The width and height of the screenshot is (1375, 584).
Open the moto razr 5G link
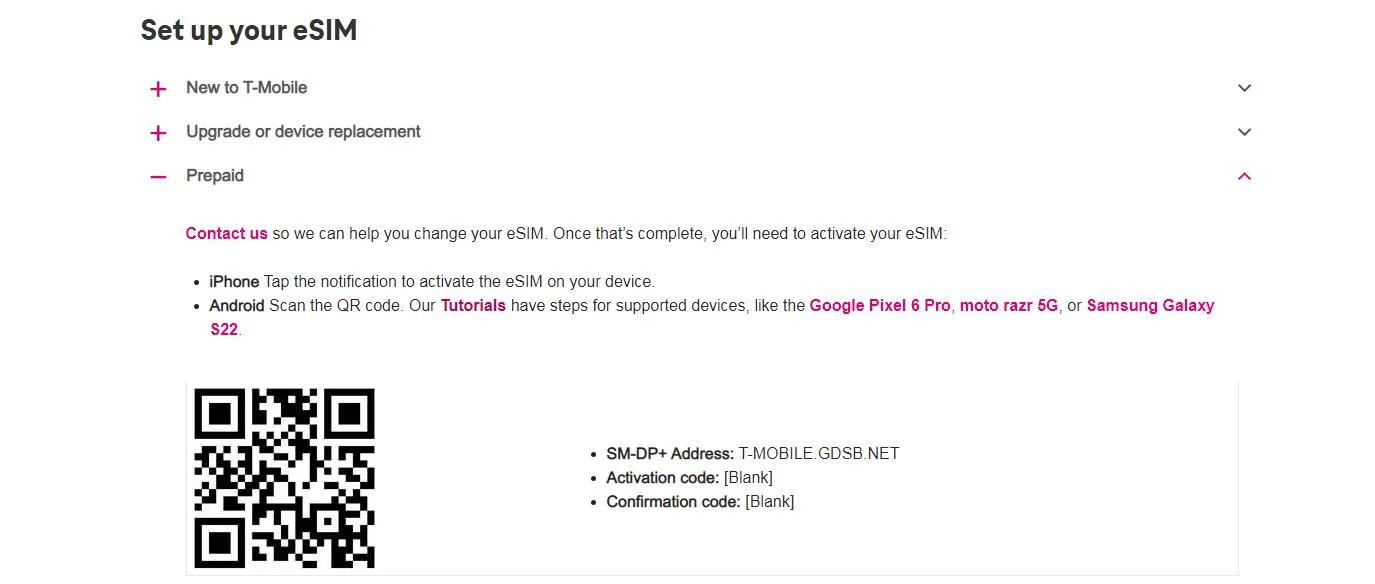click(x=1008, y=306)
